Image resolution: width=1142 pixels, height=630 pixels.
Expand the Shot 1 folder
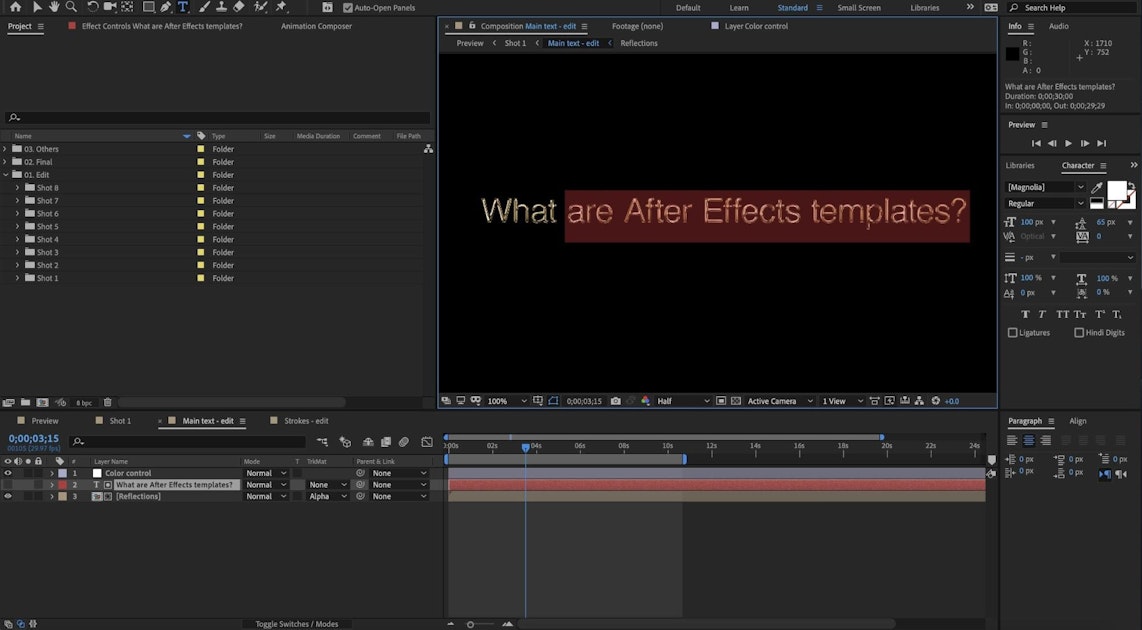(17, 278)
